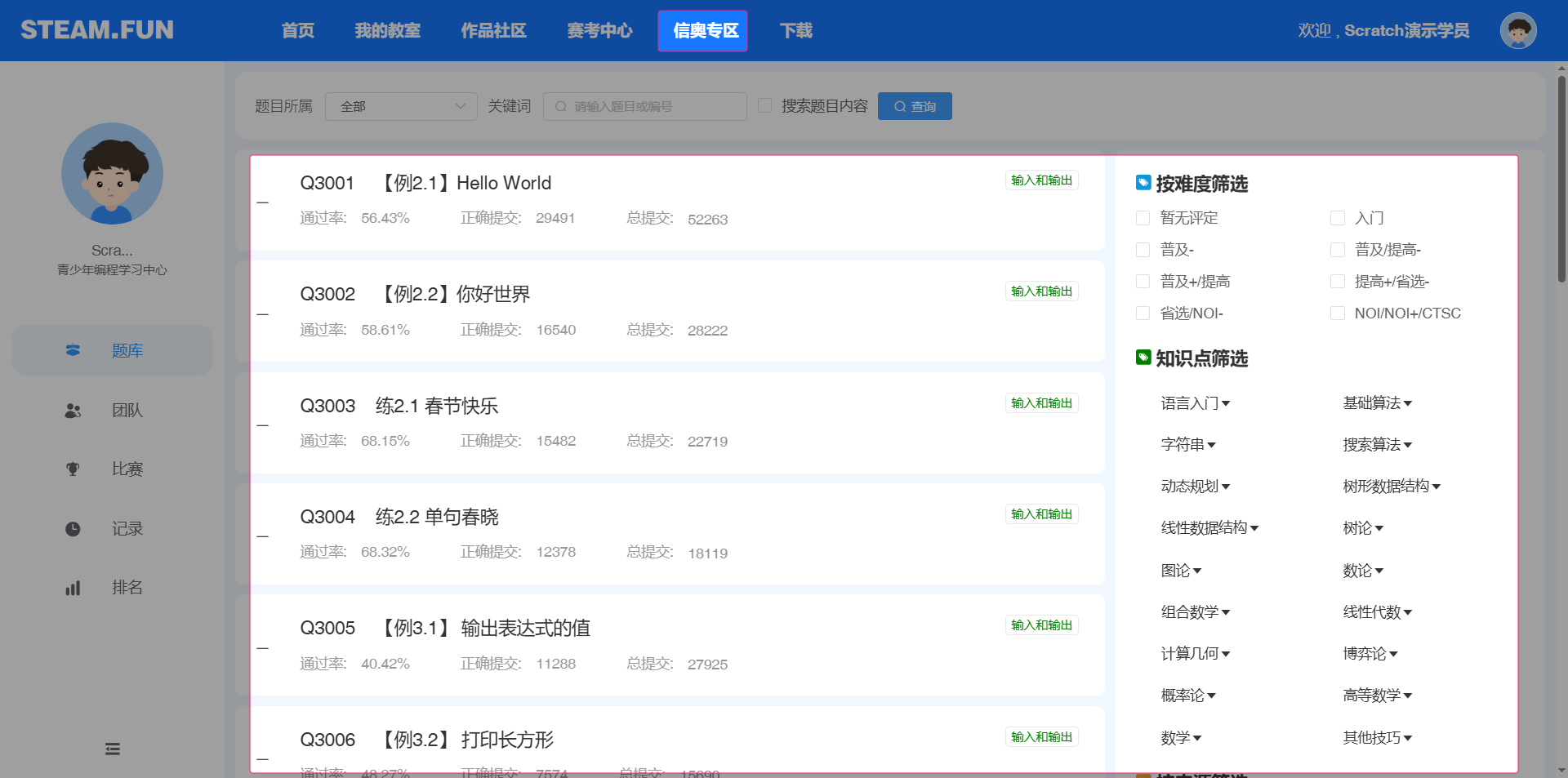Expand the 基础算法 knowledge category
Screen dimensions: 1568x778
(1378, 403)
